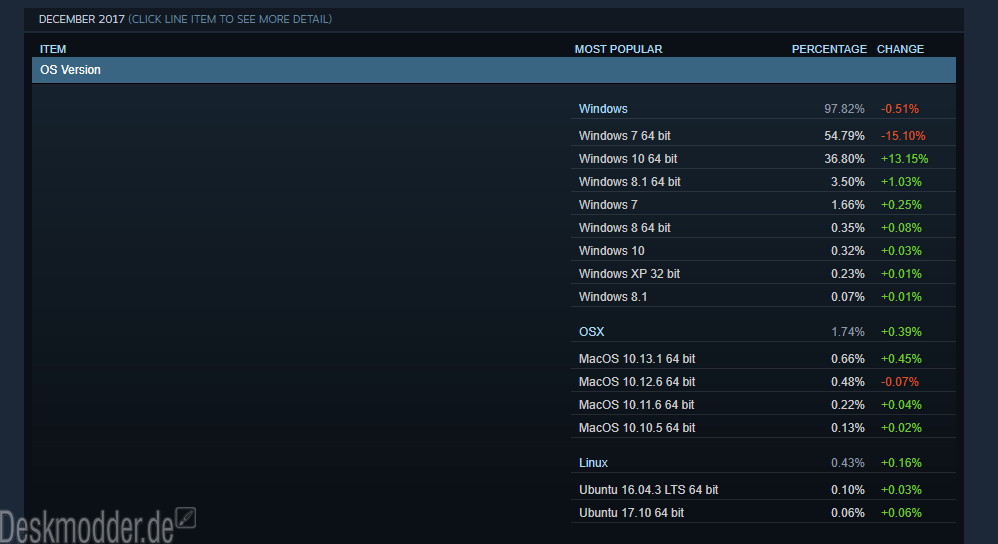
Task: Click the 0.43% Linux percentage
Action: pyautogui.click(x=847, y=463)
